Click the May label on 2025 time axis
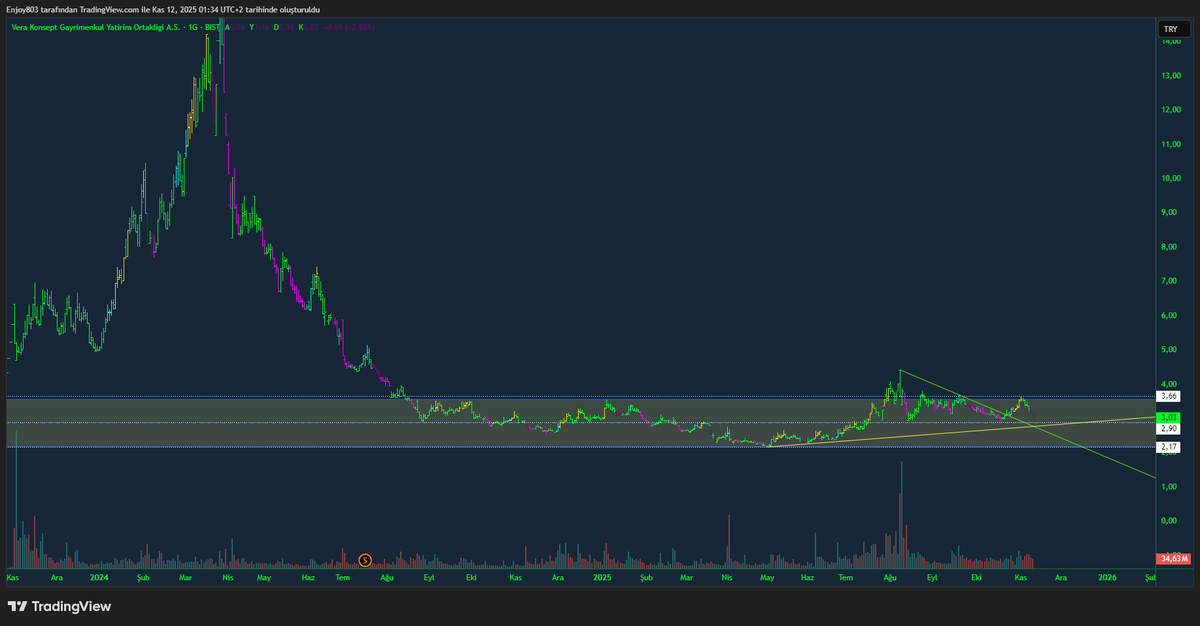This screenshot has width=1200, height=626. coord(767,577)
